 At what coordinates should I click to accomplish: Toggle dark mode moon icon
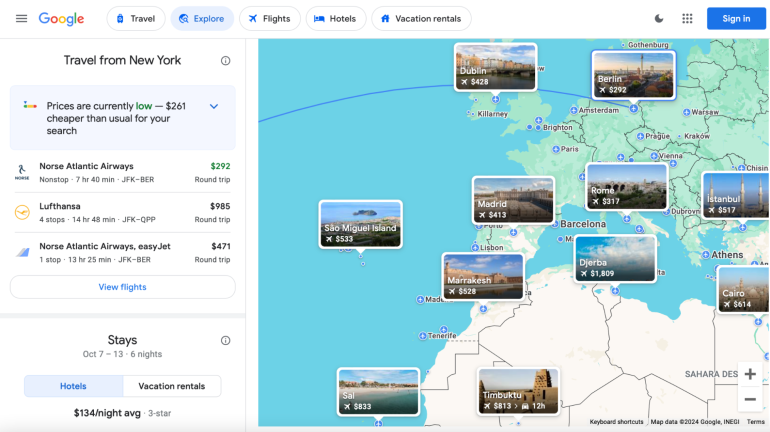point(658,19)
